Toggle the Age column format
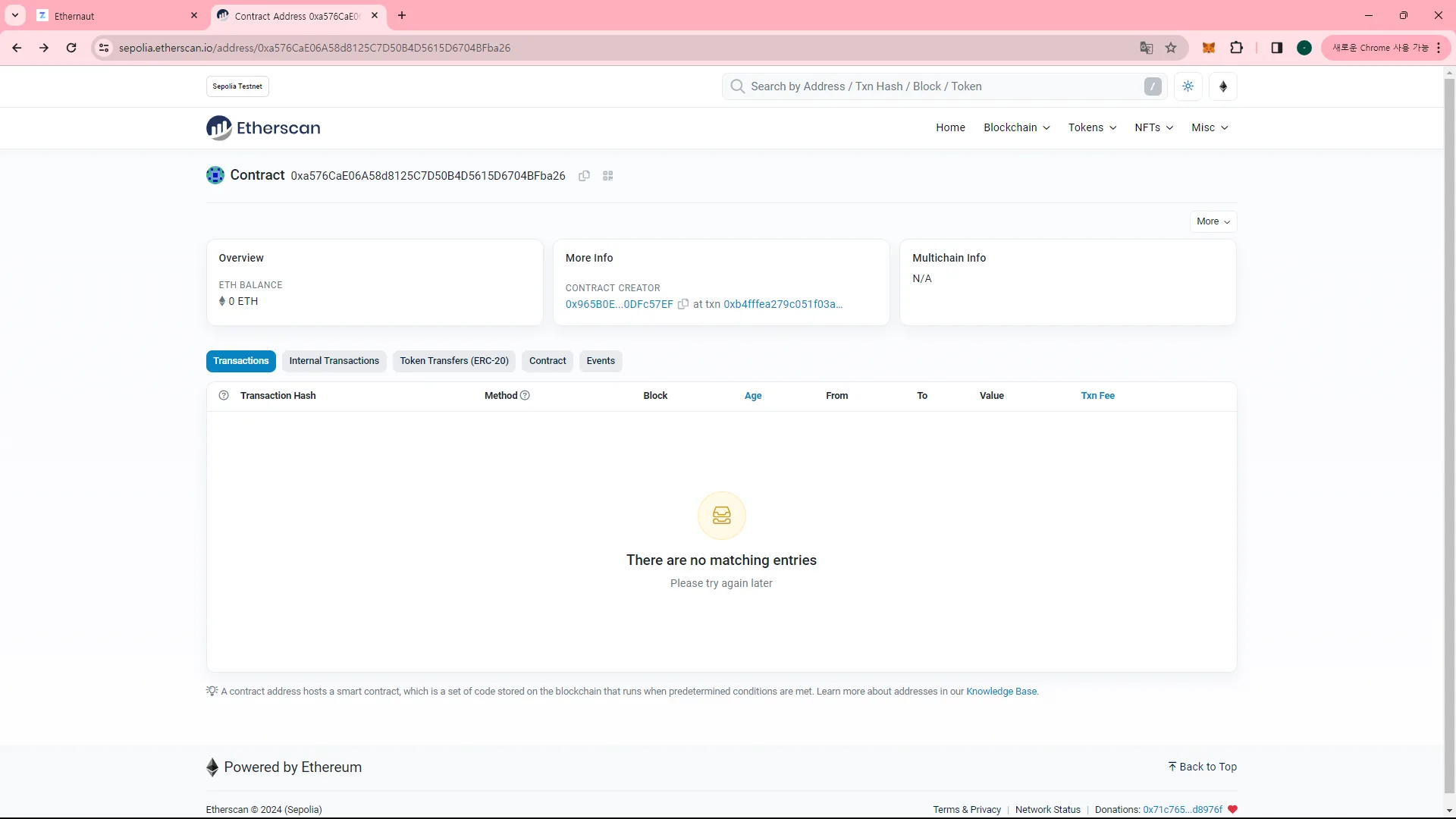1456x819 pixels. [753, 396]
